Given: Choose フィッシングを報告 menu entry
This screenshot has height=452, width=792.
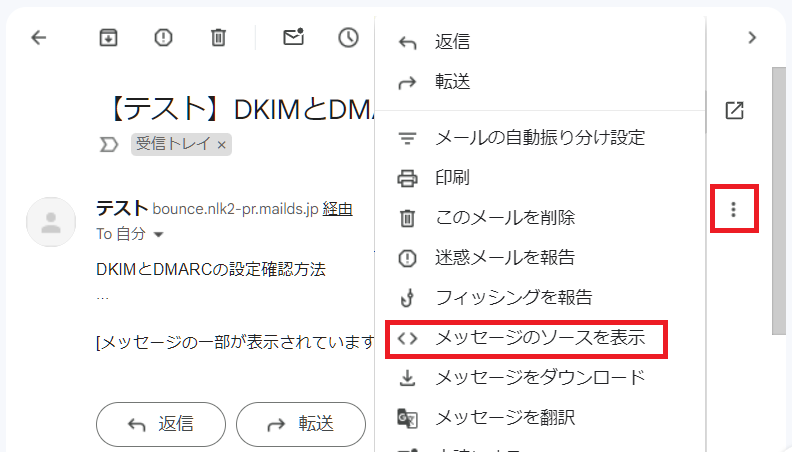Looking at the screenshot, I should tap(540, 297).
